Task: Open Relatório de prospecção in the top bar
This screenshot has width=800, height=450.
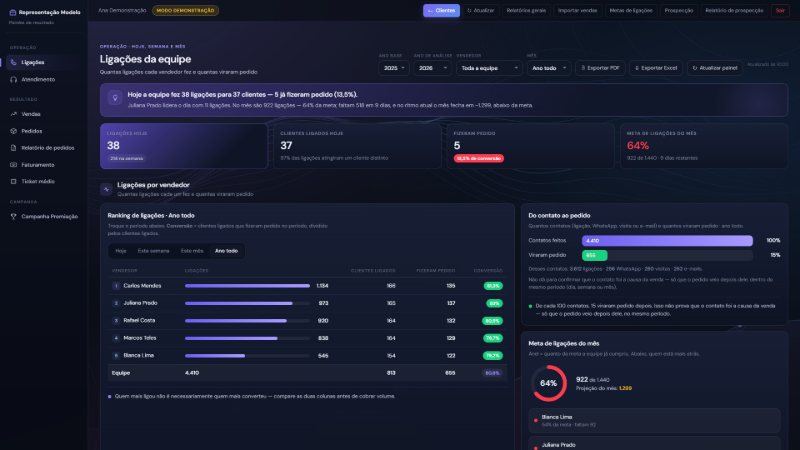Action: coord(734,11)
